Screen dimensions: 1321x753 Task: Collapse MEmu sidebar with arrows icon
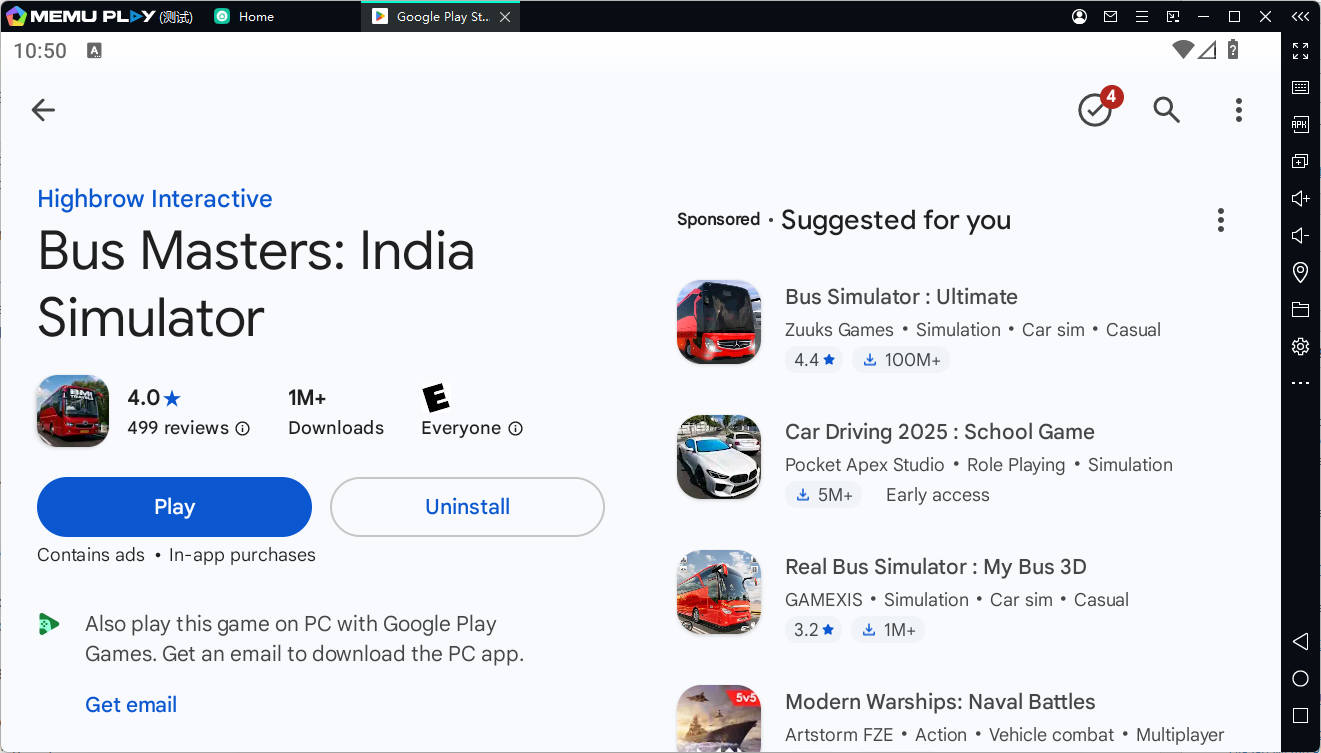1300,17
